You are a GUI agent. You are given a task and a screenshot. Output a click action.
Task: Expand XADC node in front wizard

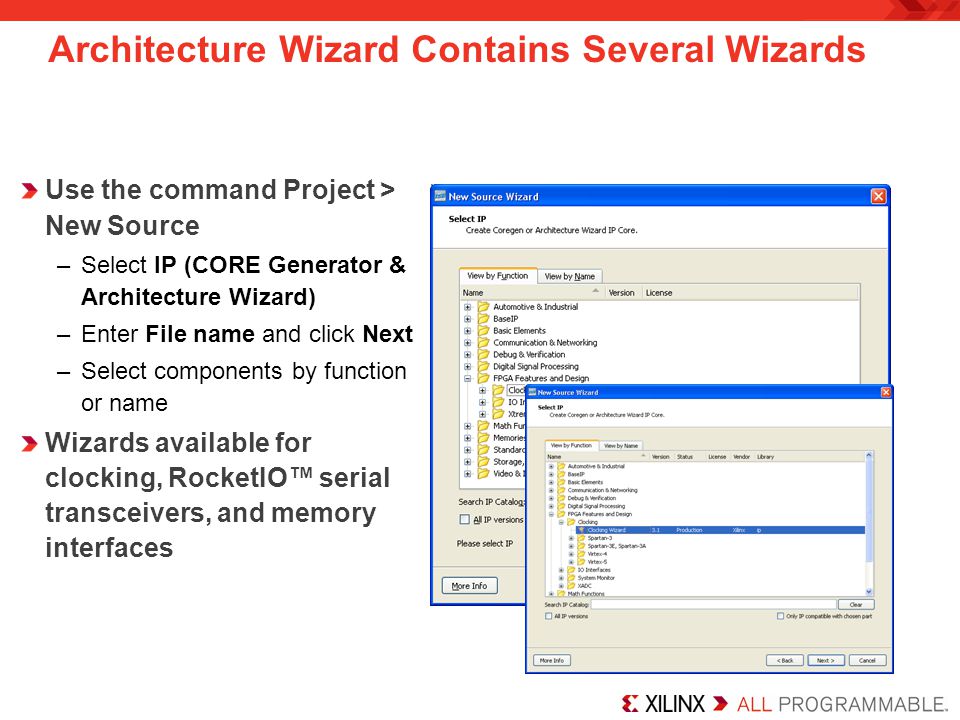pos(561,586)
